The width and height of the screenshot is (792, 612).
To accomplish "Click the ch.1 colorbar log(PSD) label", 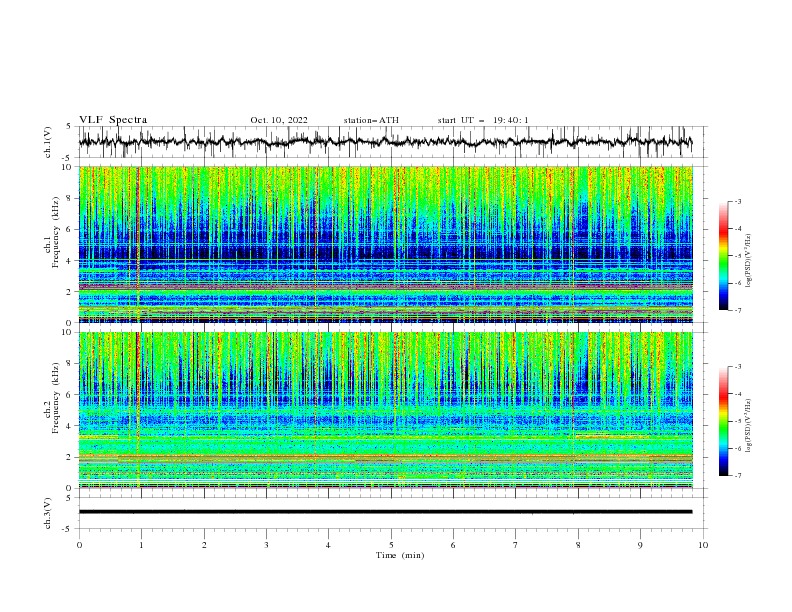I will point(749,261).
